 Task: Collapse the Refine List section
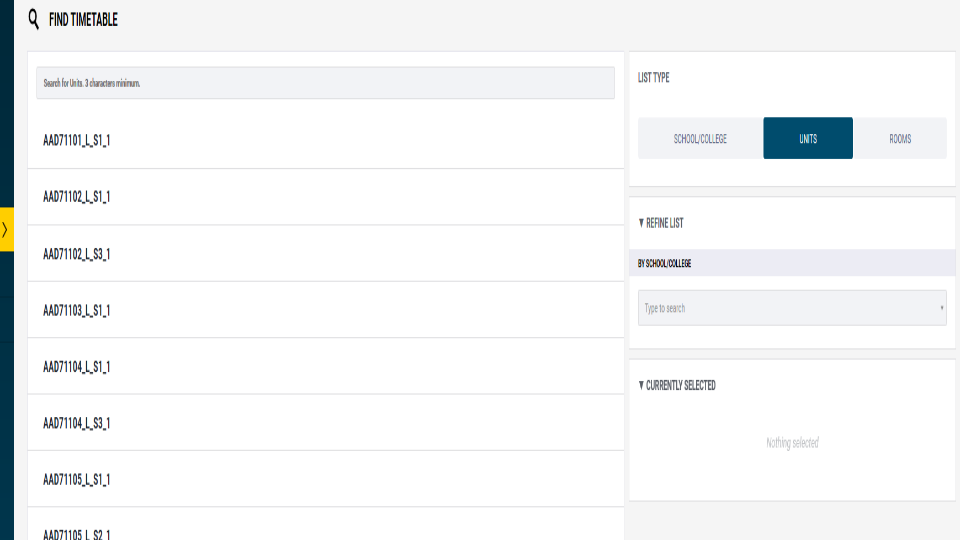point(661,223)
